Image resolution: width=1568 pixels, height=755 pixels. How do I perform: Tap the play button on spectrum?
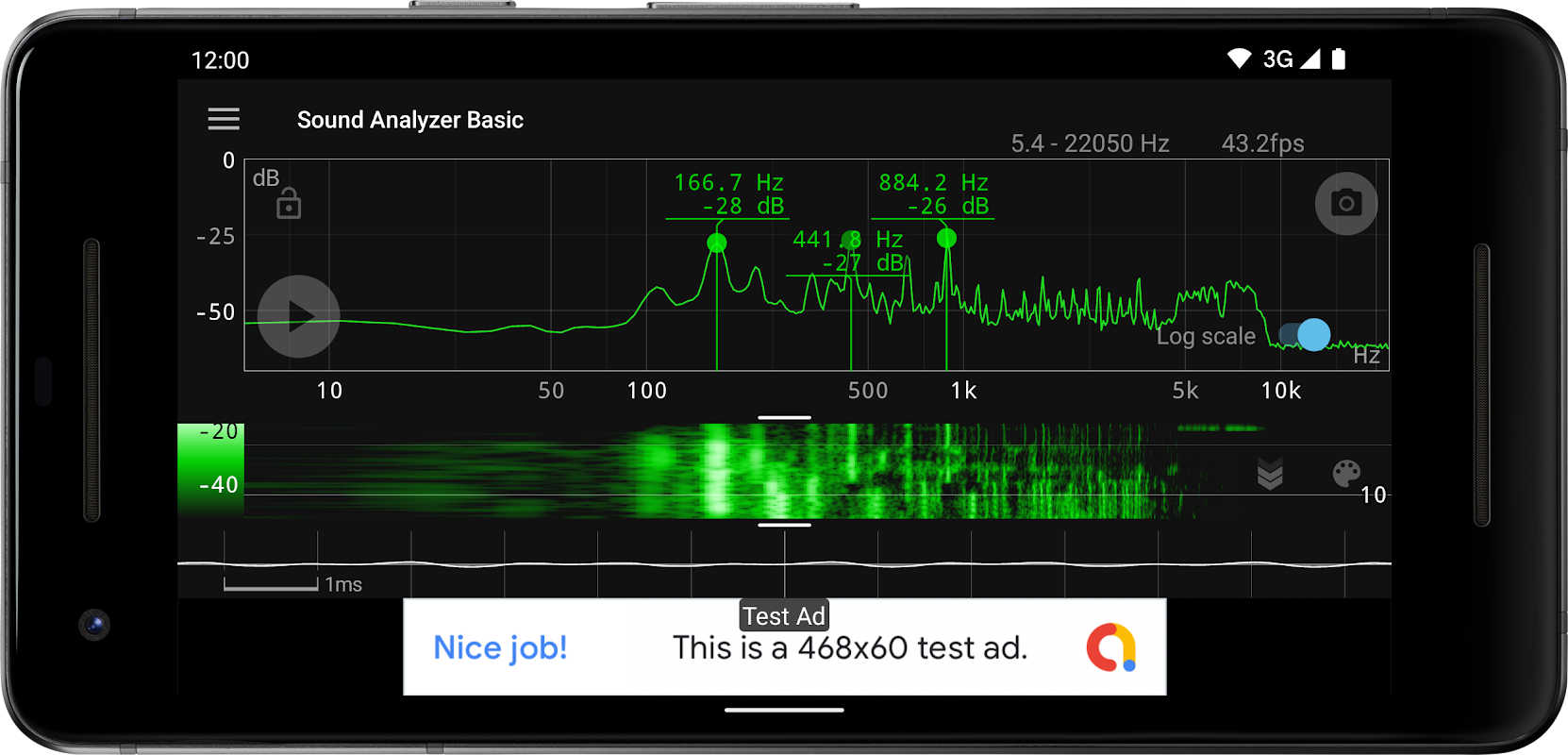click(299, 316)
